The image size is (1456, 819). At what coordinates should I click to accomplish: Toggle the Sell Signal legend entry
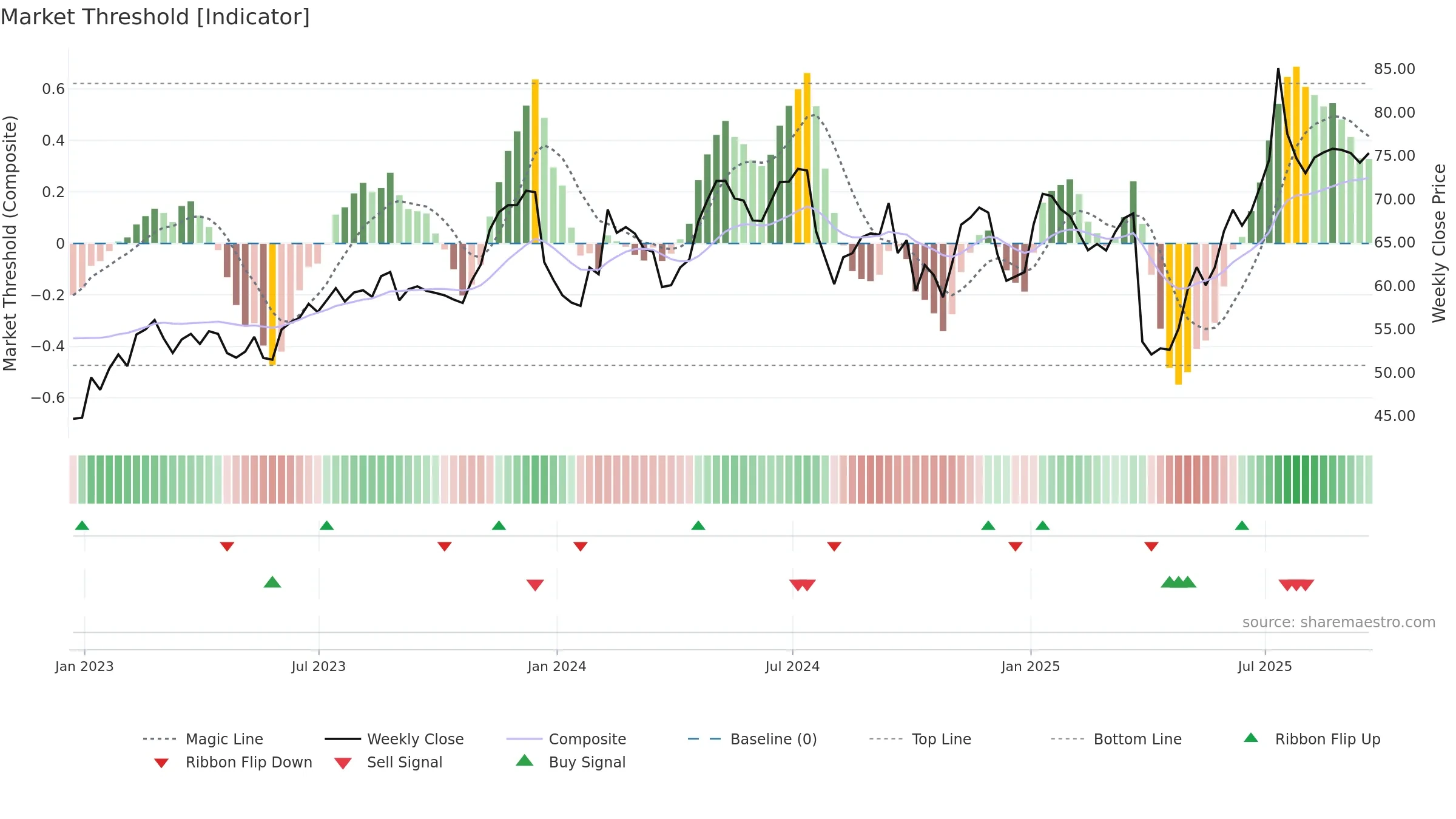tap(388, 762)
